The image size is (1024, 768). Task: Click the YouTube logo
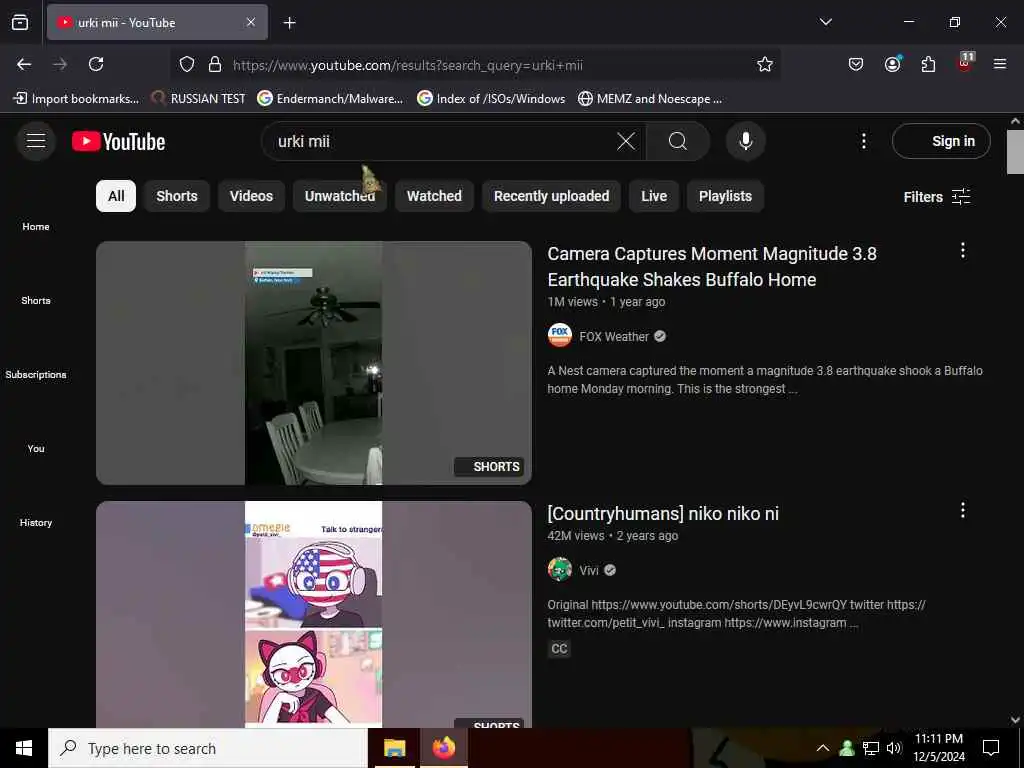(119, 141)
